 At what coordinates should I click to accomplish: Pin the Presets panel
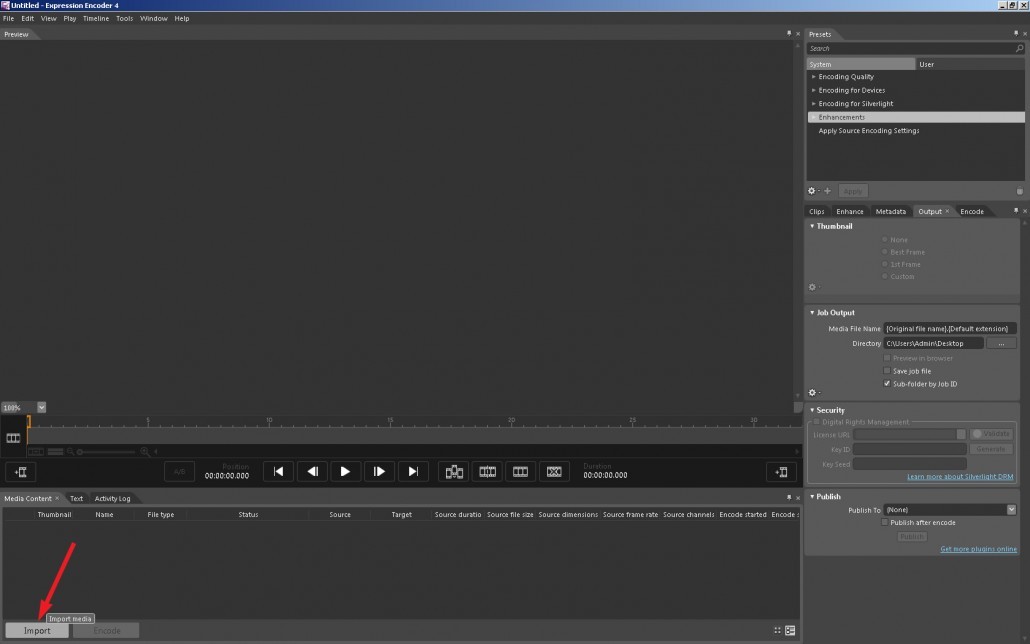pyautogui.click(x=1016, y=34)
